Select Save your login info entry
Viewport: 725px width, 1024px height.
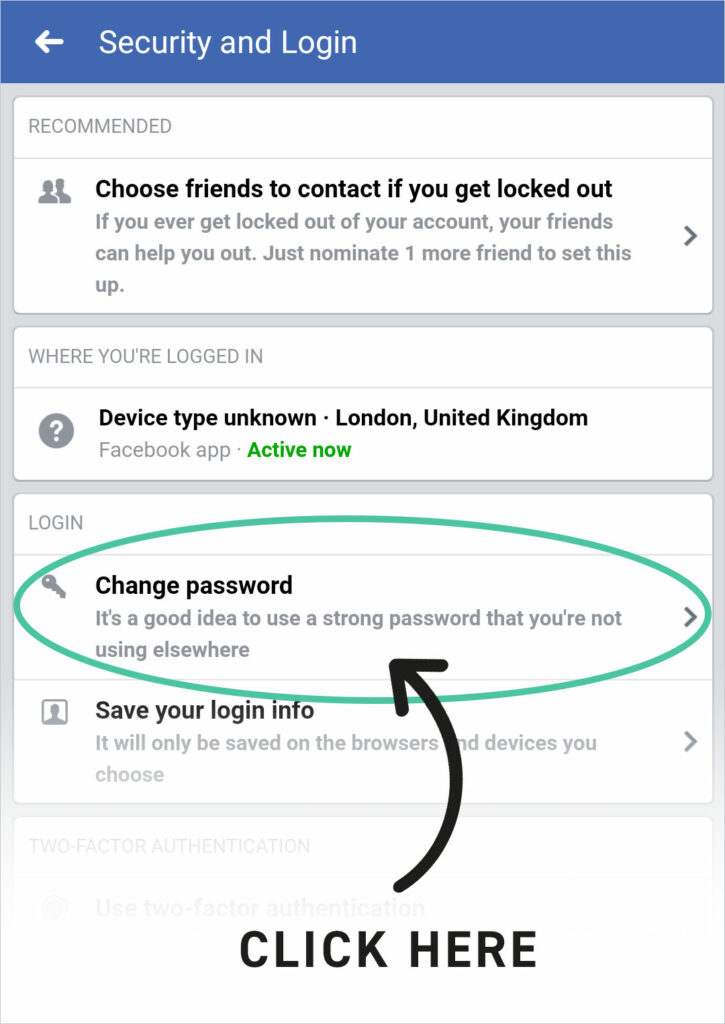click(362, 741)
